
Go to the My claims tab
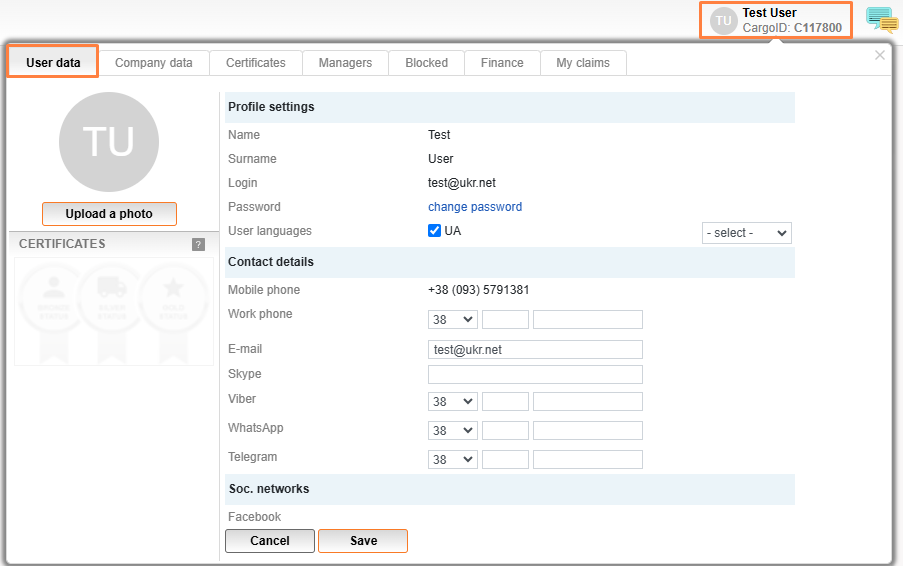(583, 63)
